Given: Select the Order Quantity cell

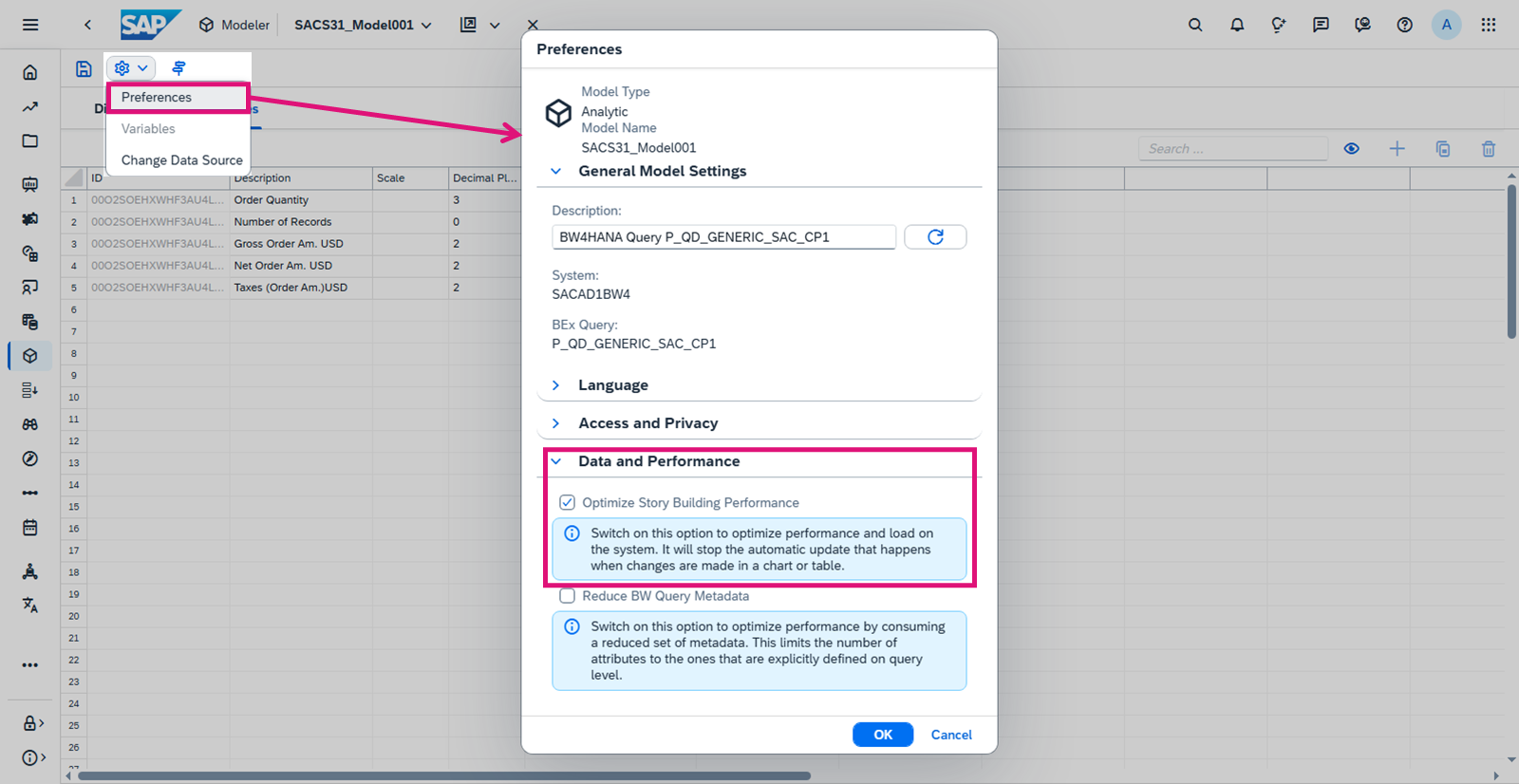Looking at the screenshot, I should point(301,200).
